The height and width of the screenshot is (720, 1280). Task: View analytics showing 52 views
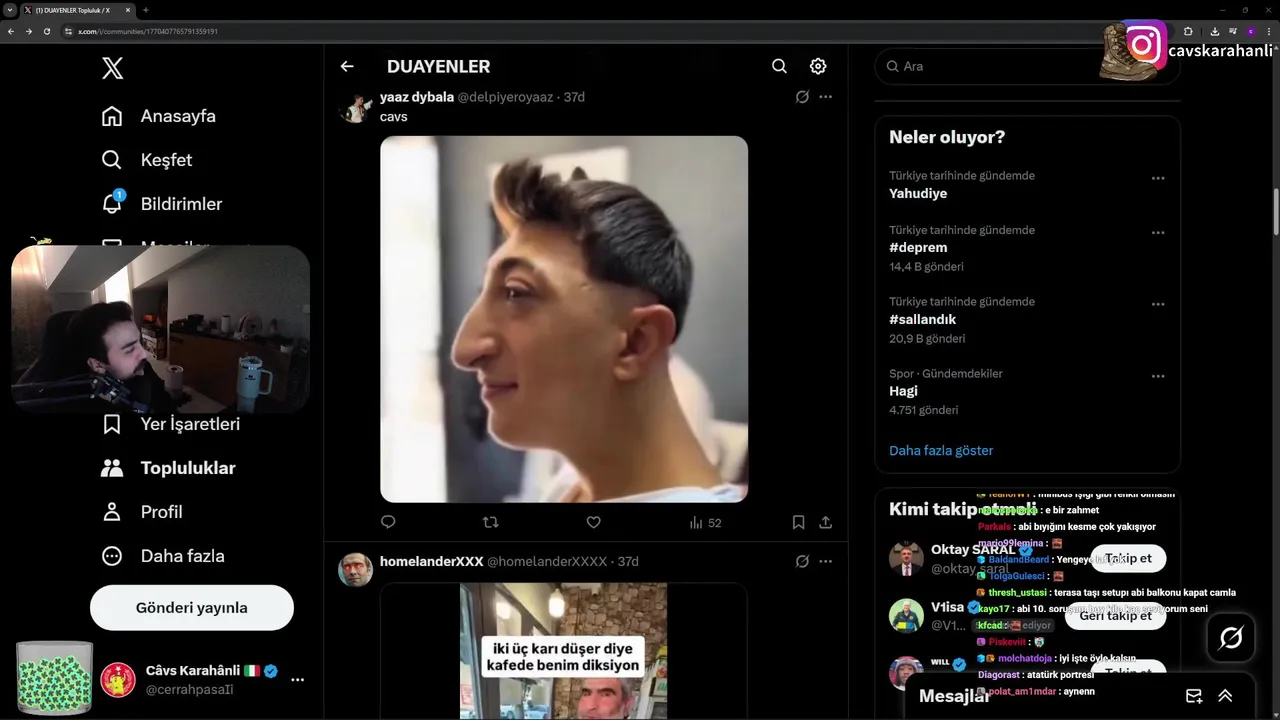click(x=705, y=522)
